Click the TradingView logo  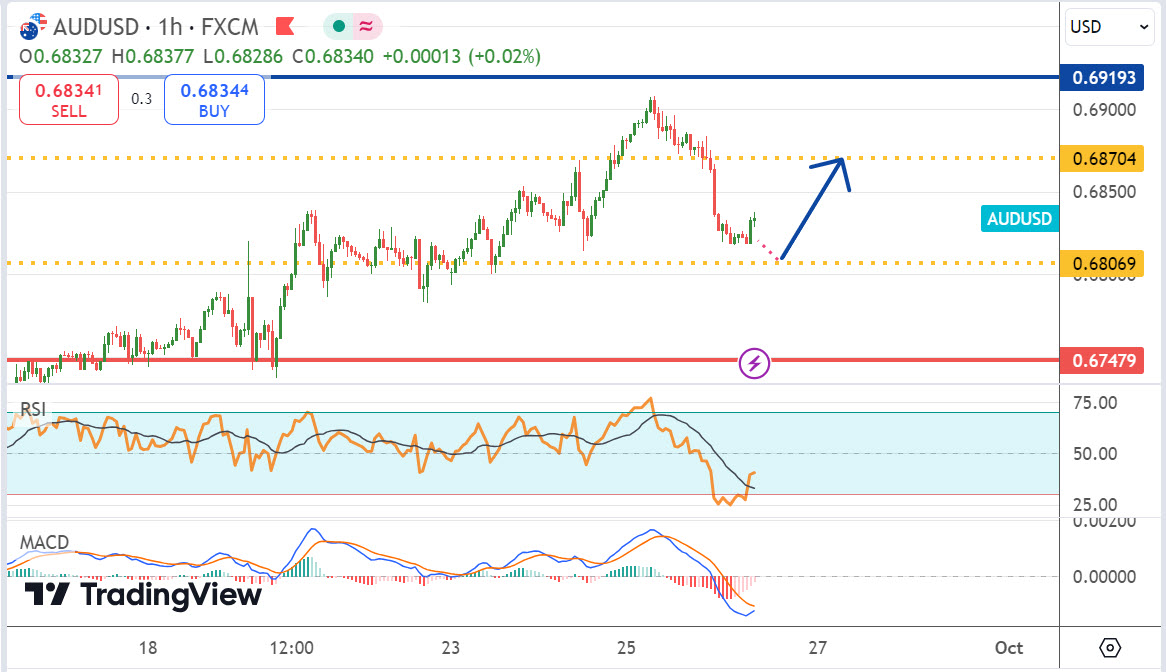point(142,595)
